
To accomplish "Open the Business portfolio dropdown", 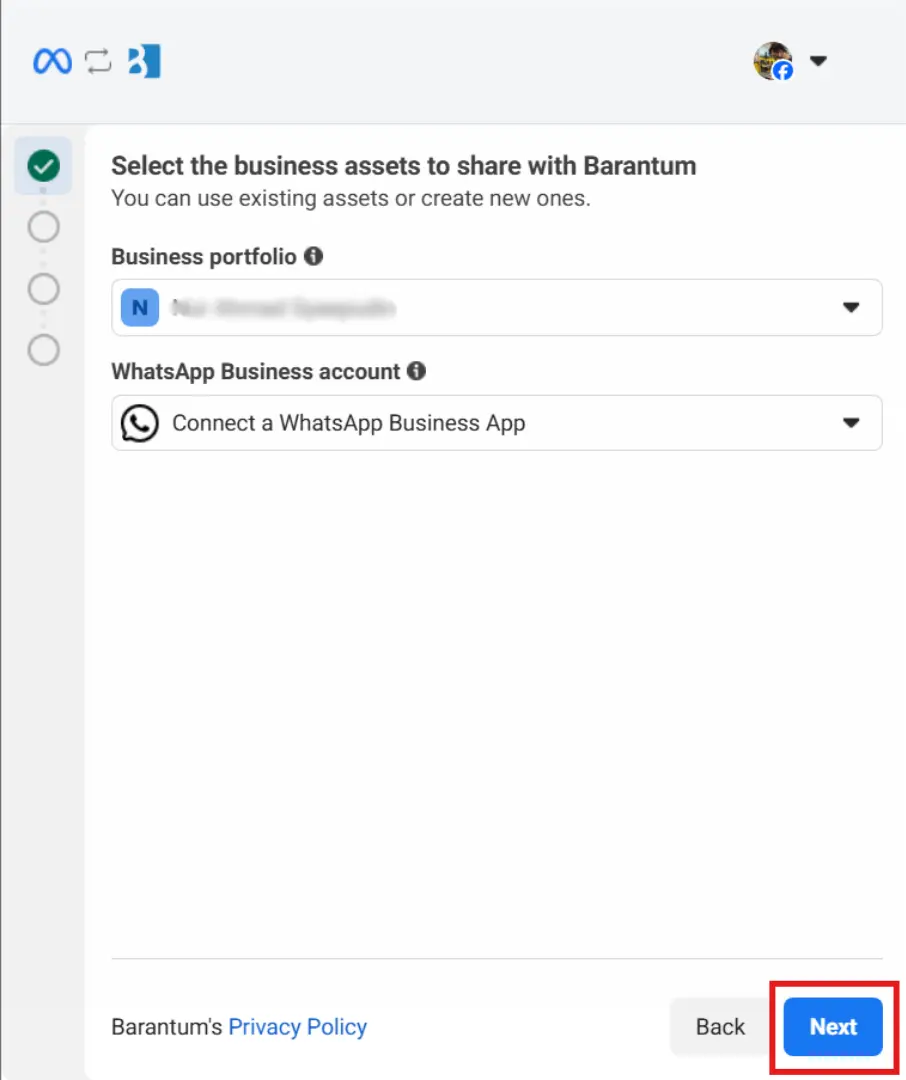I will 852,307.
